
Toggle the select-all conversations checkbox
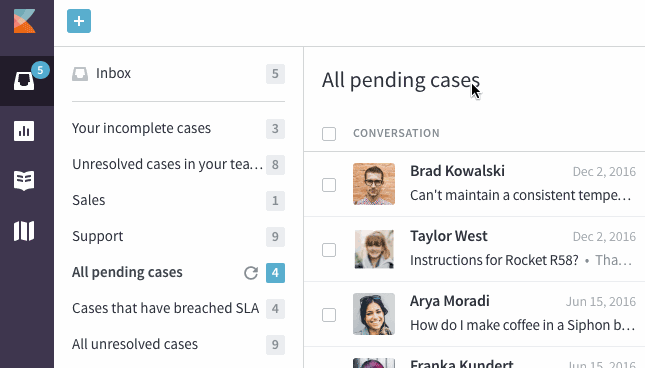tap(329, 134)
